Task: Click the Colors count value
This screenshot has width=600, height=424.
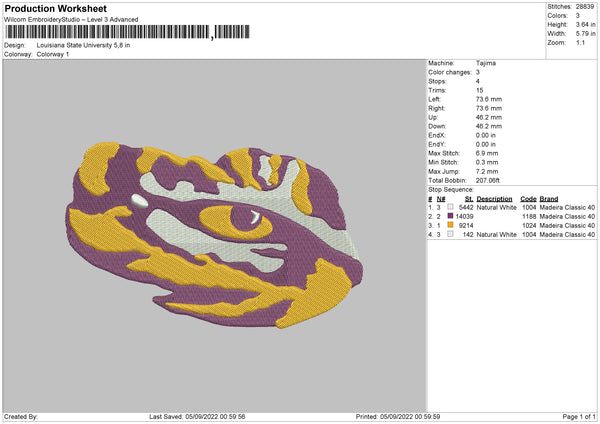Action: [x=578, y=16]
